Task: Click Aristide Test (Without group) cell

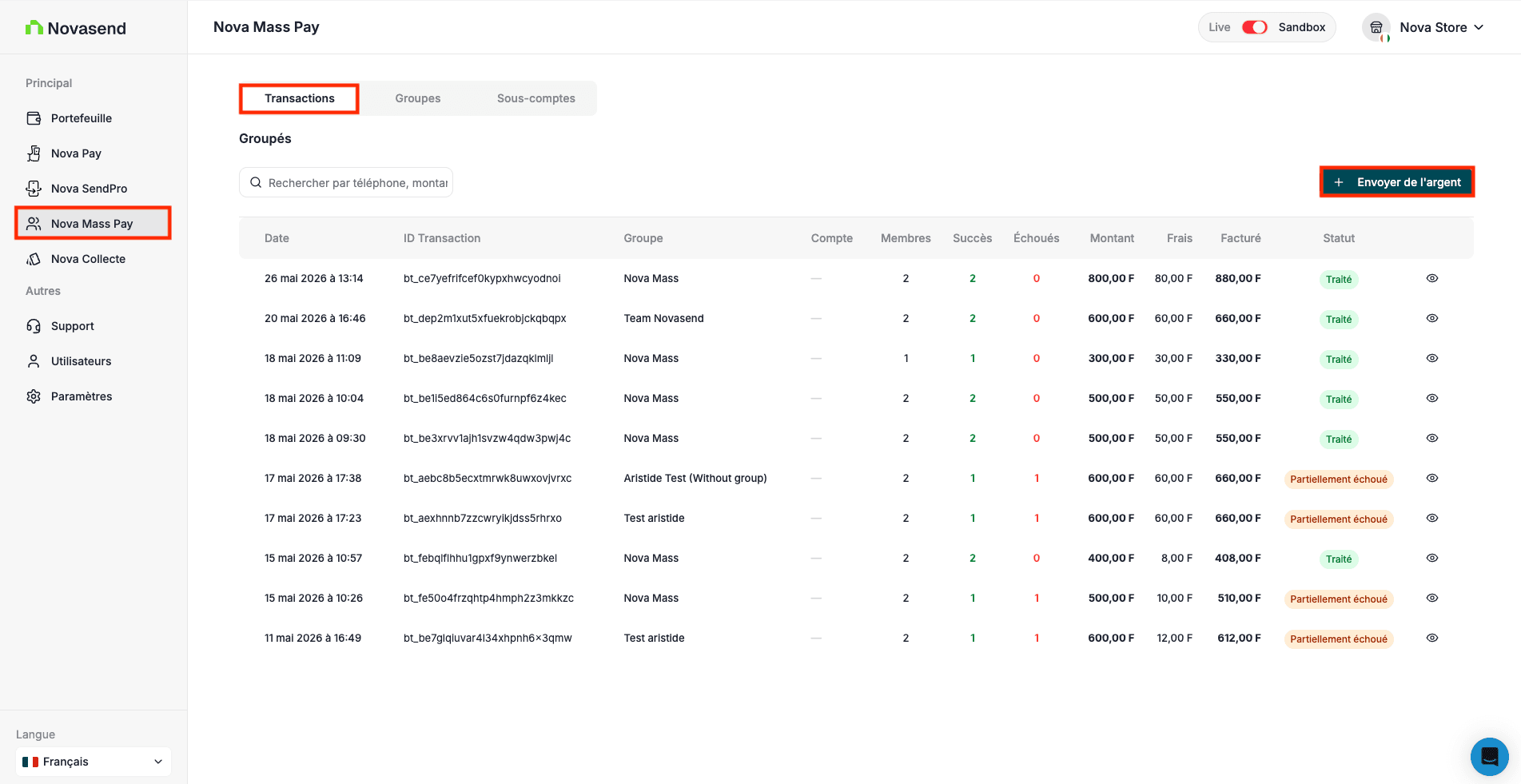Action: click(x=695, y=478)
